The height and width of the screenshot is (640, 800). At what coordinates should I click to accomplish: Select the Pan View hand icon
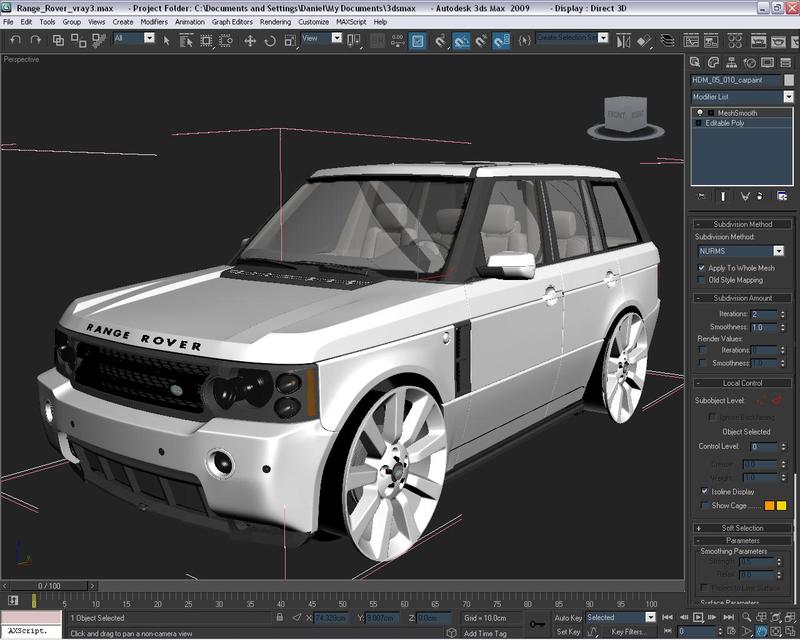(761, 630)
